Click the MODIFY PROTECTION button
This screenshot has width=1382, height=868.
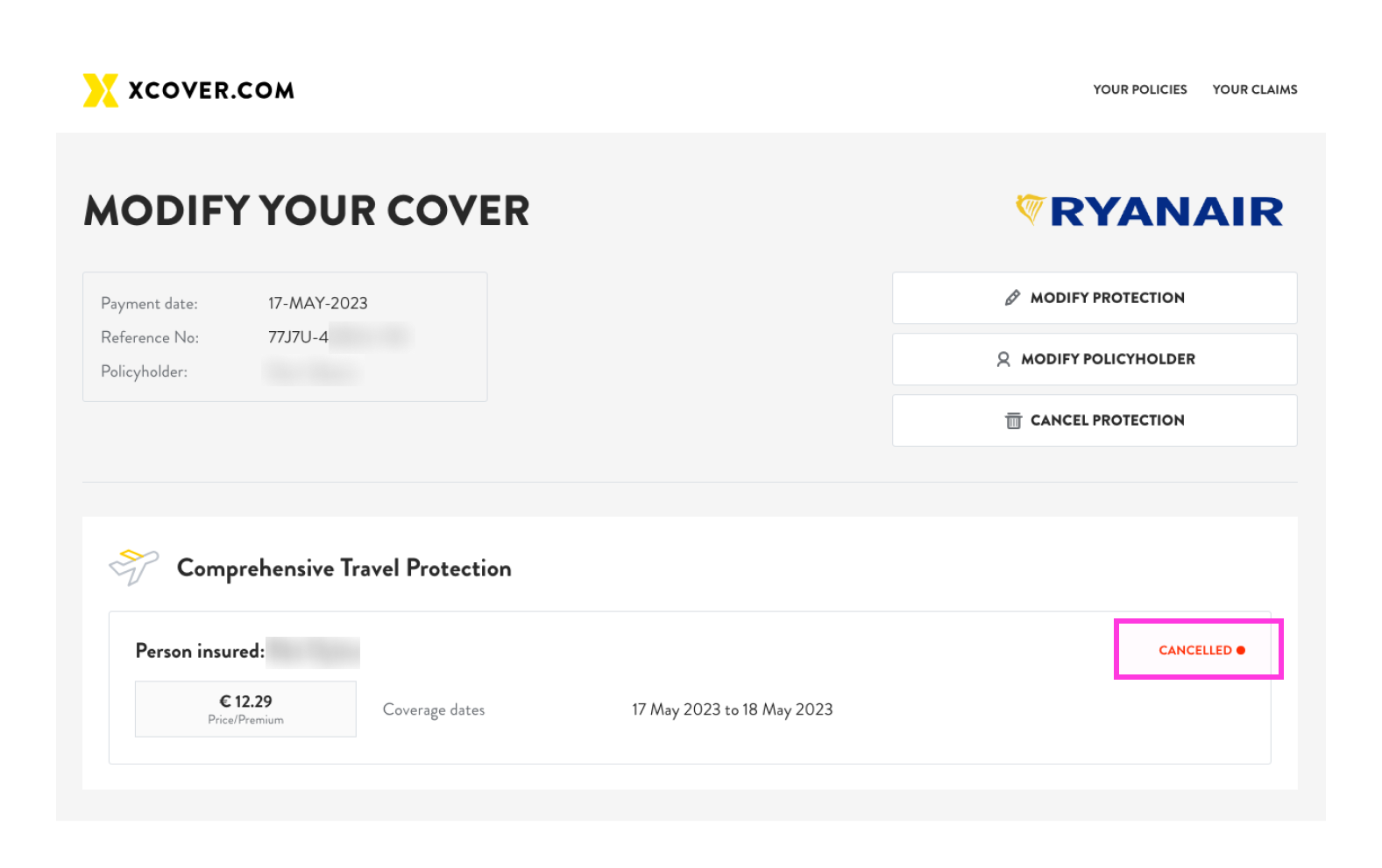[x=1094, y=297]
